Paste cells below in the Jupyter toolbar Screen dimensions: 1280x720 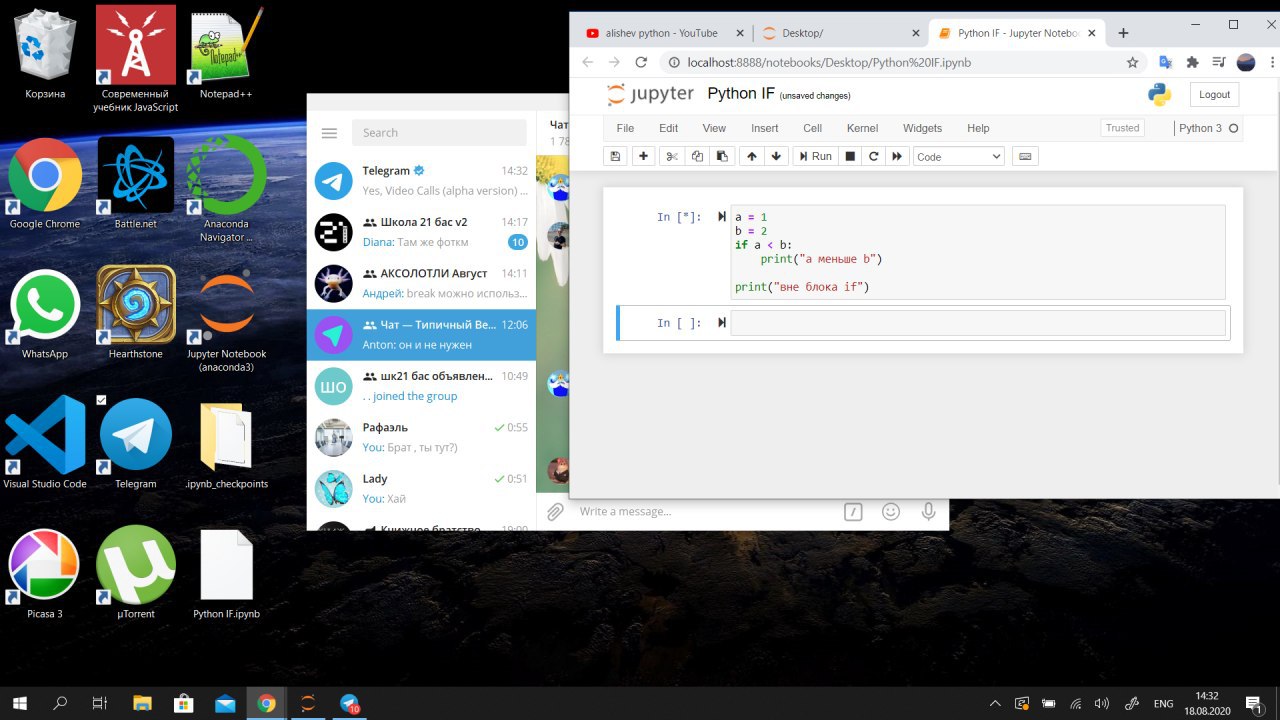(x=722, y=156)
